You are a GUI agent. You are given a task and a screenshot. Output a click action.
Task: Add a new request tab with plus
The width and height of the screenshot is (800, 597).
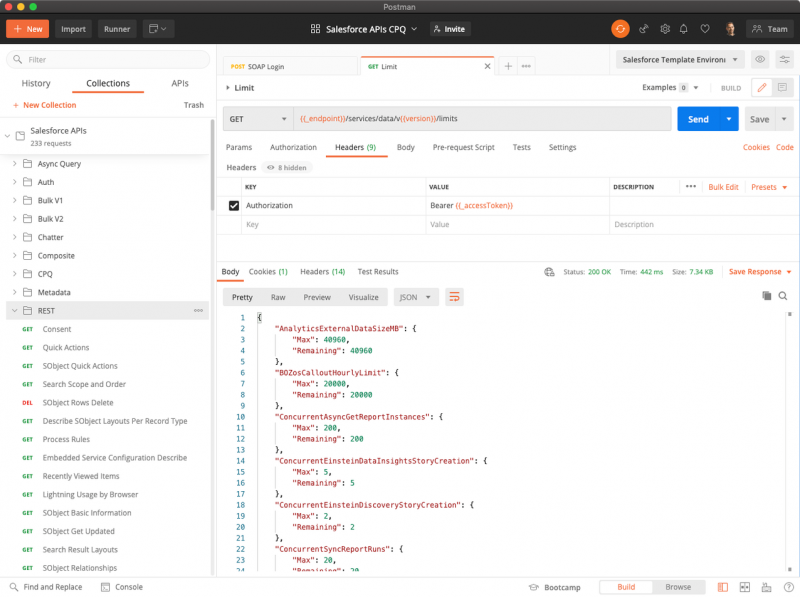508,66
